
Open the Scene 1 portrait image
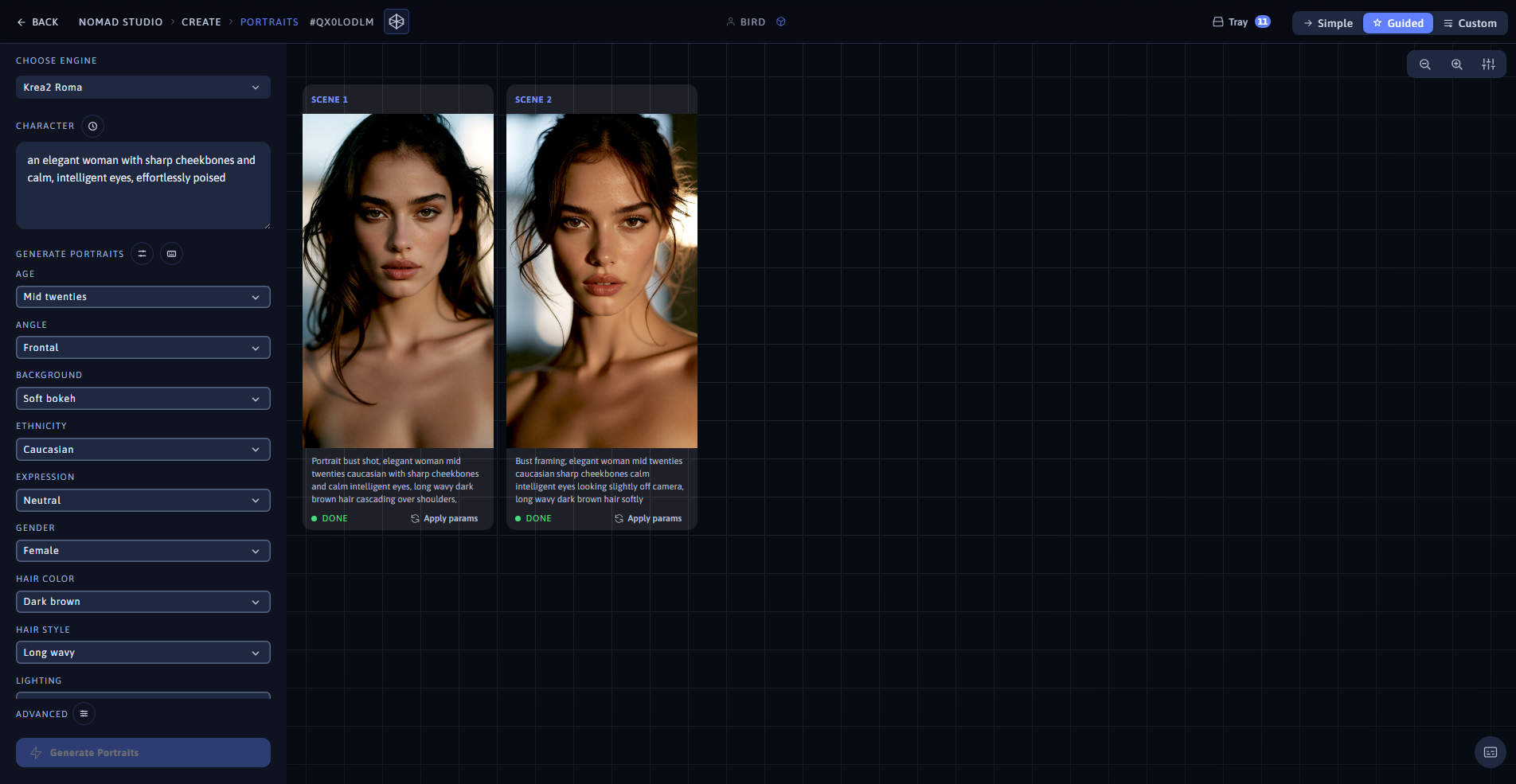tap(398, 281)
